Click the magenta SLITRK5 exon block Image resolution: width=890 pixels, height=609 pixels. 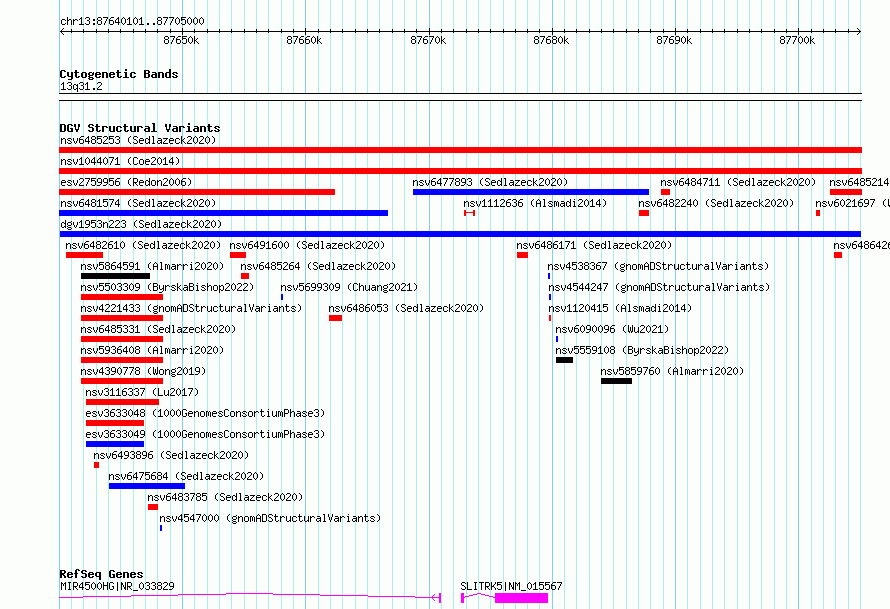(x=521, y=598)
